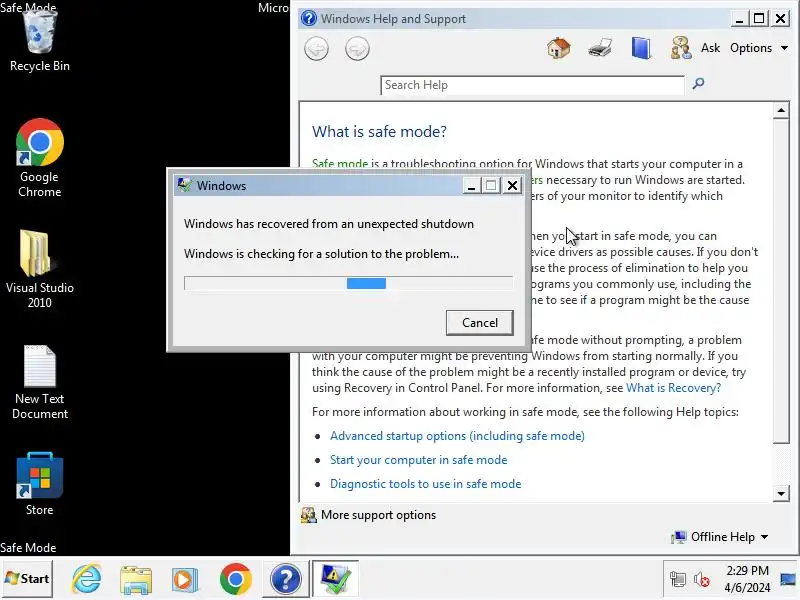
Task: Click 'What is safe mode?' heading
Action: coord(379,132)
